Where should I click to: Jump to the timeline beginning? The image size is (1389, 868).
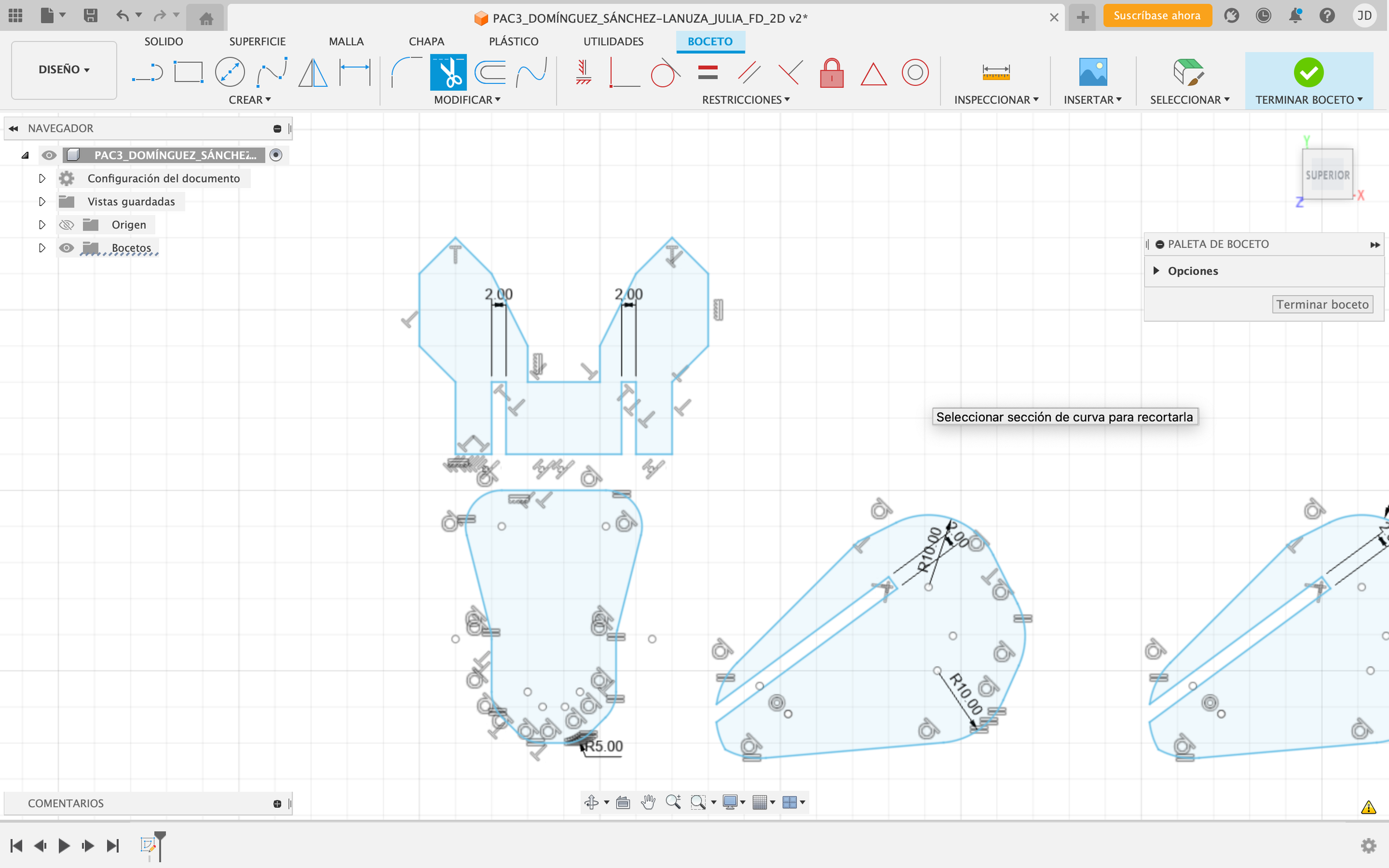16,845
